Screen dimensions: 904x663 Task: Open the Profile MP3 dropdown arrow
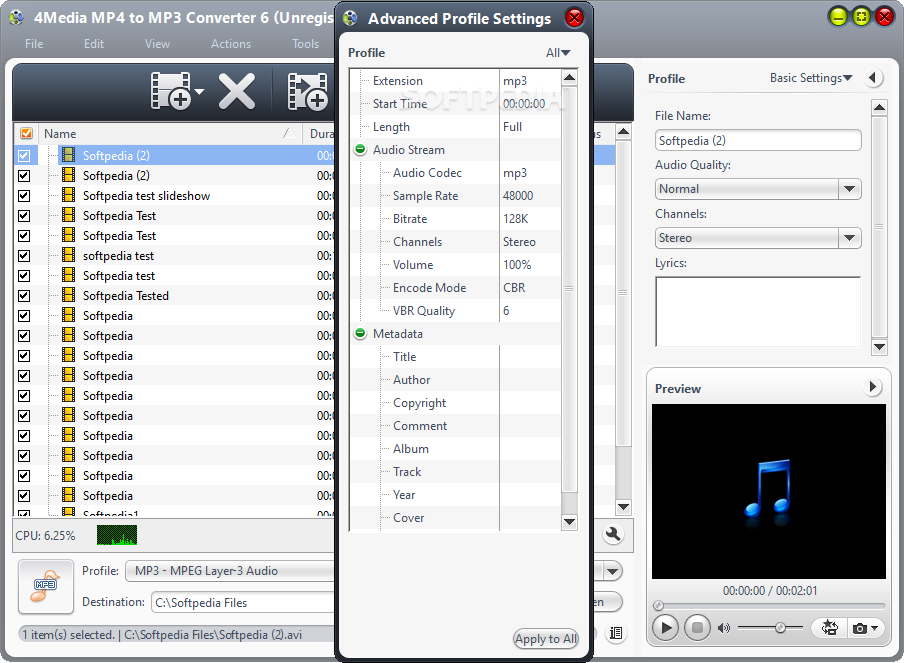612,571
